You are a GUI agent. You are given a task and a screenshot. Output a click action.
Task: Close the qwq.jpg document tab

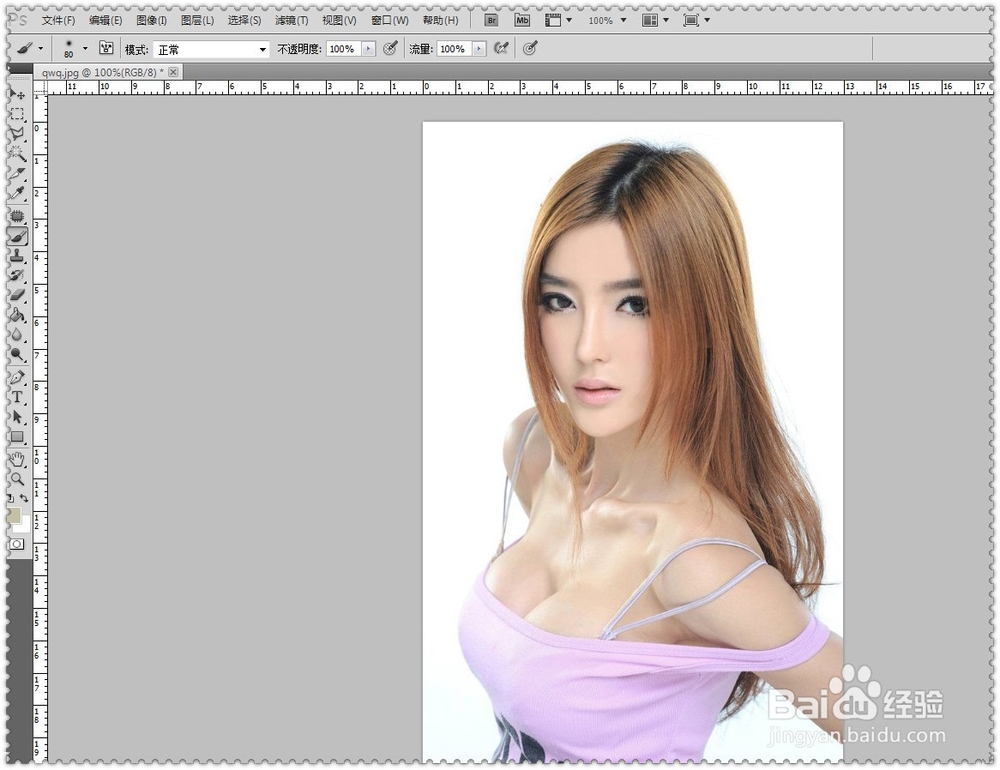tap(173, 73)
